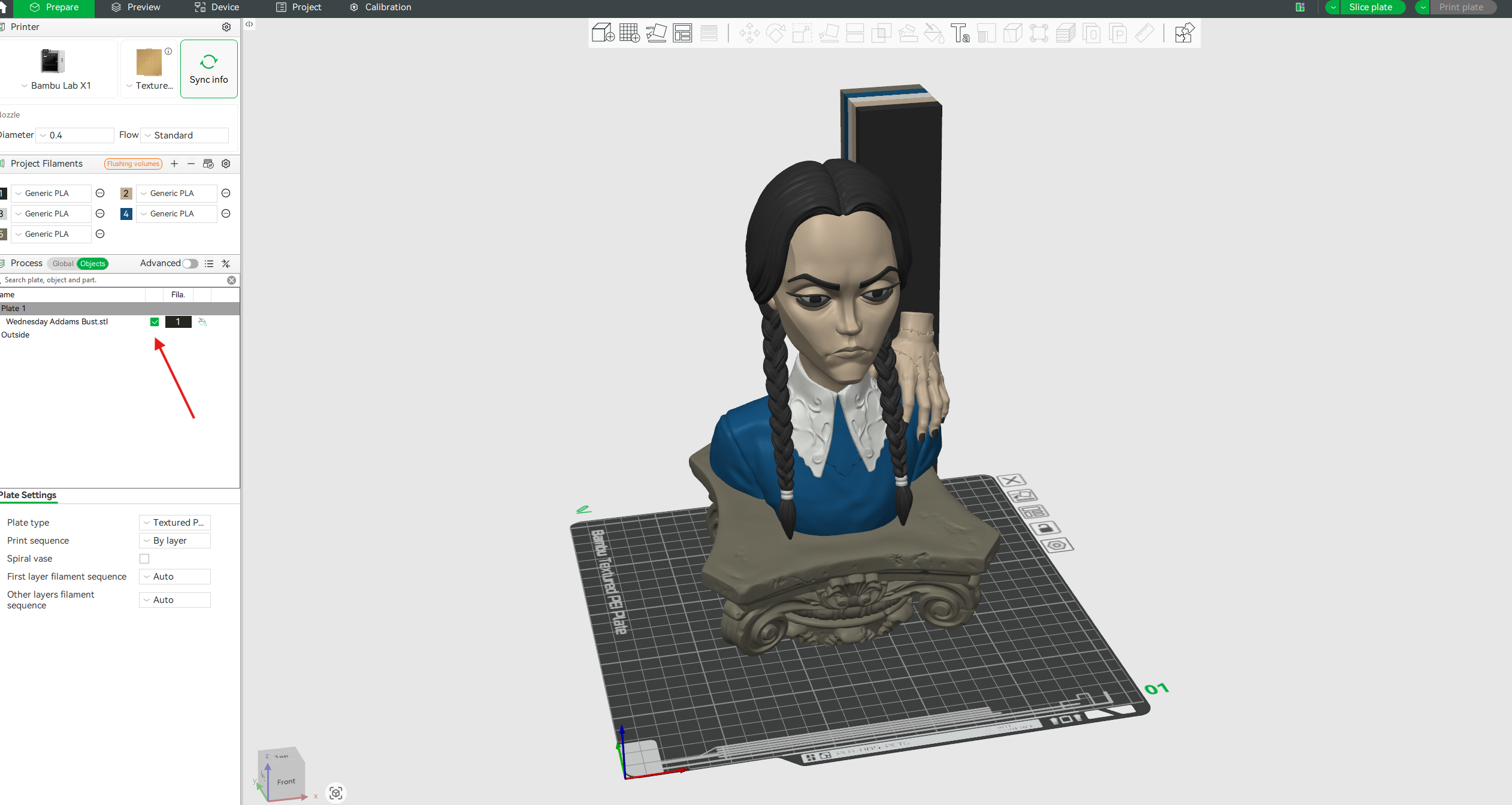The image size is (1512, 805).
Task: Add a filament with plus icon
Action: pos(174,164)
